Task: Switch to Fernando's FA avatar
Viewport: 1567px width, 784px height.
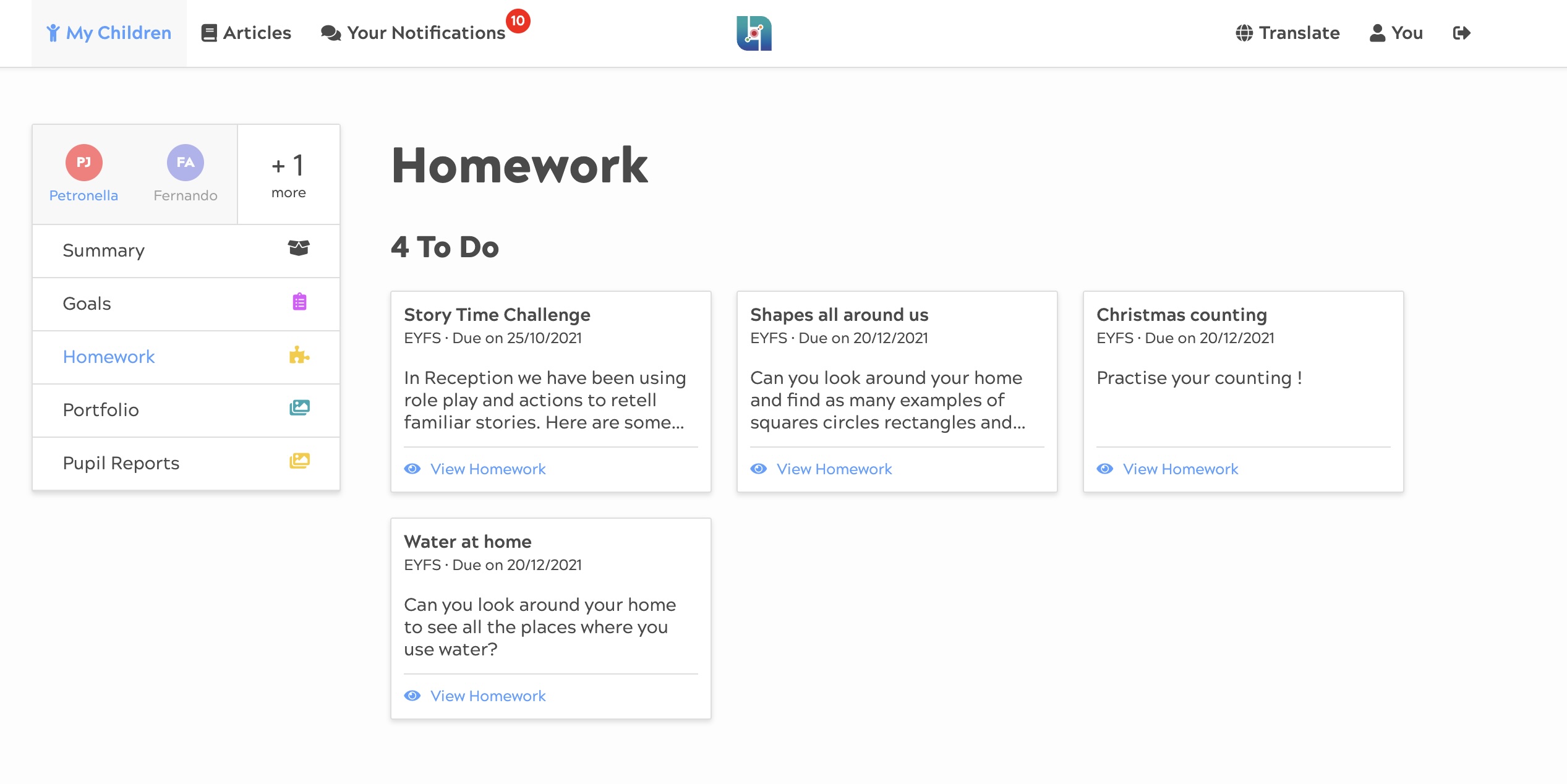Action: 185,163
